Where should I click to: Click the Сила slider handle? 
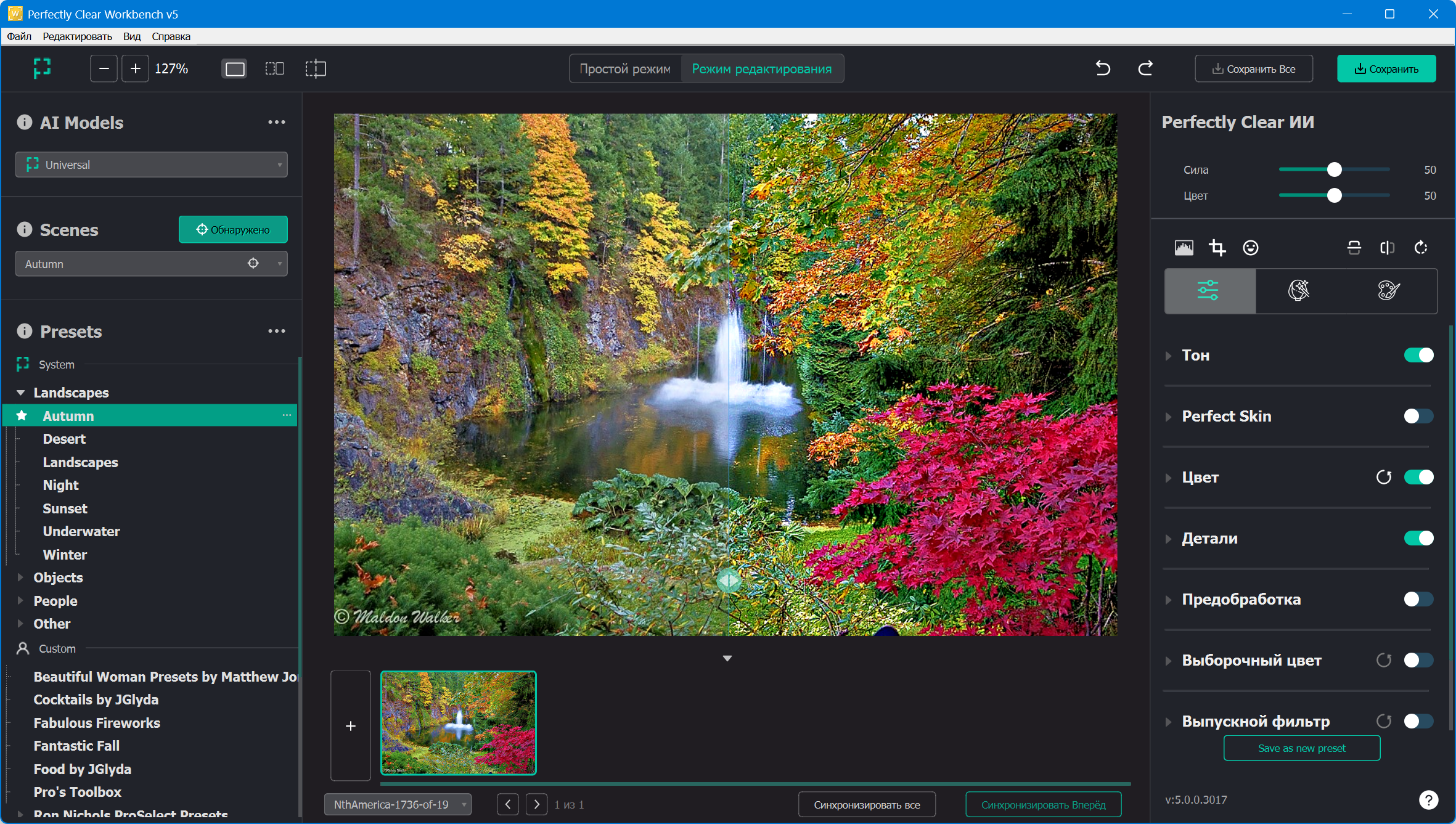click(x=1334, y=169)
